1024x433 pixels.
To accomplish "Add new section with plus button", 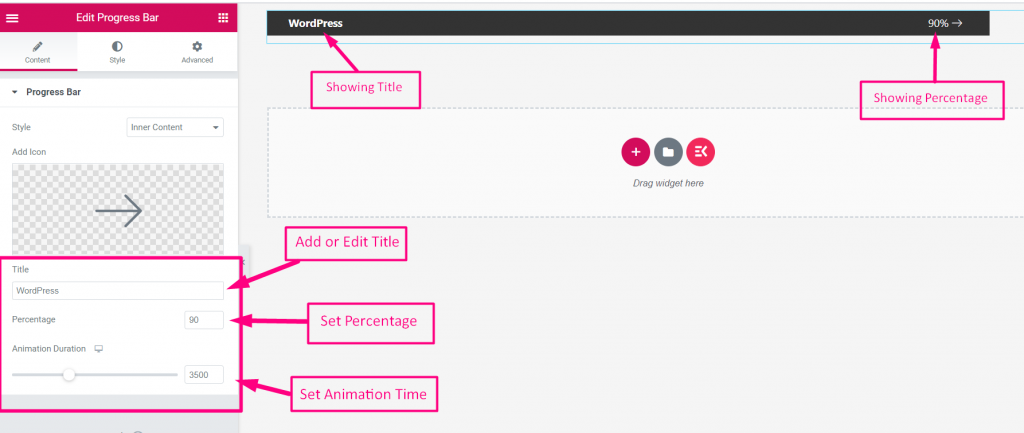I will tap(635, 152).
